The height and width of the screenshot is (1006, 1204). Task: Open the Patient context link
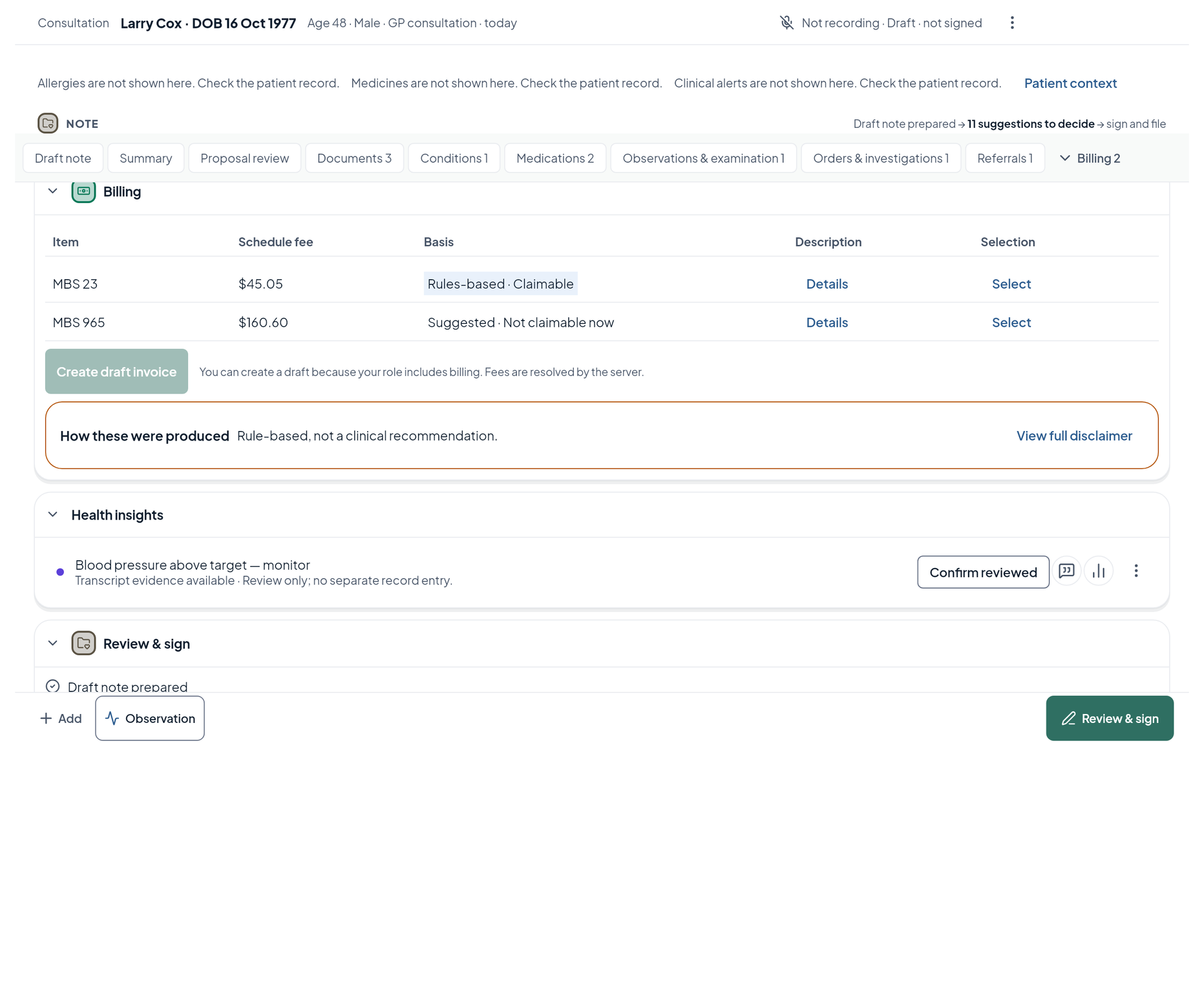1070,83
